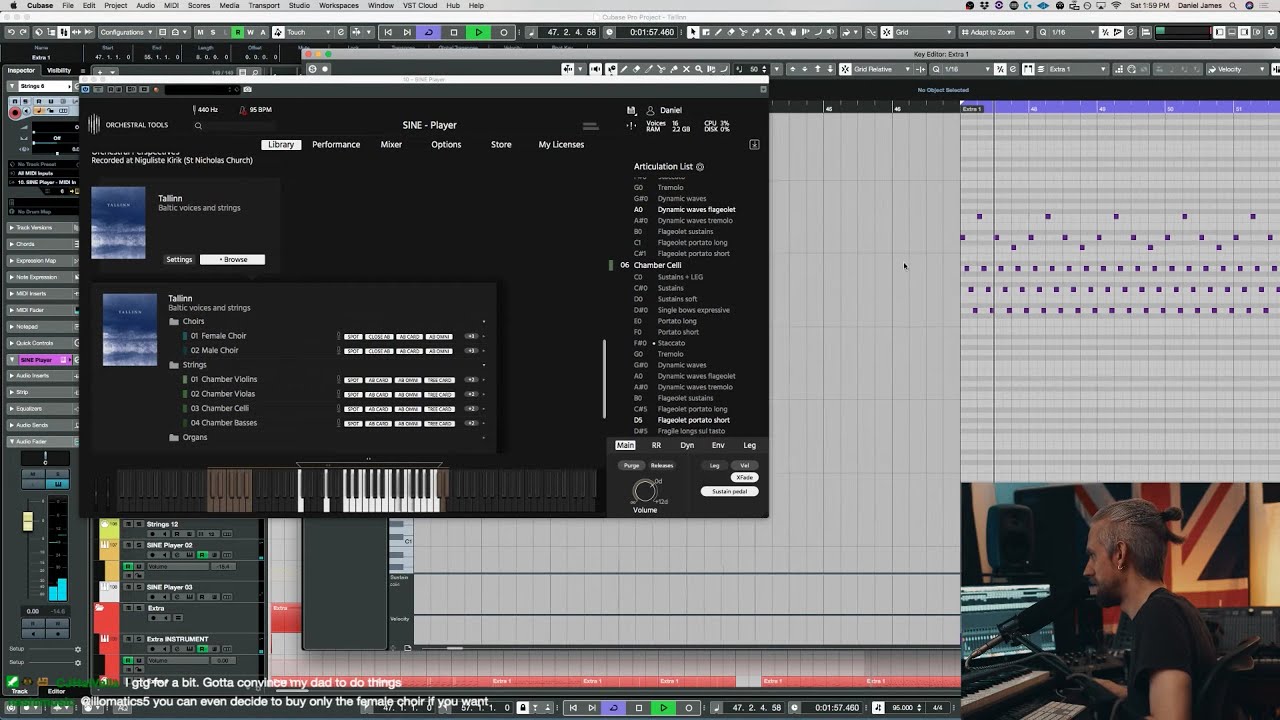Stop playback with the top transport Stop button
Screen dimensions: 1280x720
(x=454, y=32)
